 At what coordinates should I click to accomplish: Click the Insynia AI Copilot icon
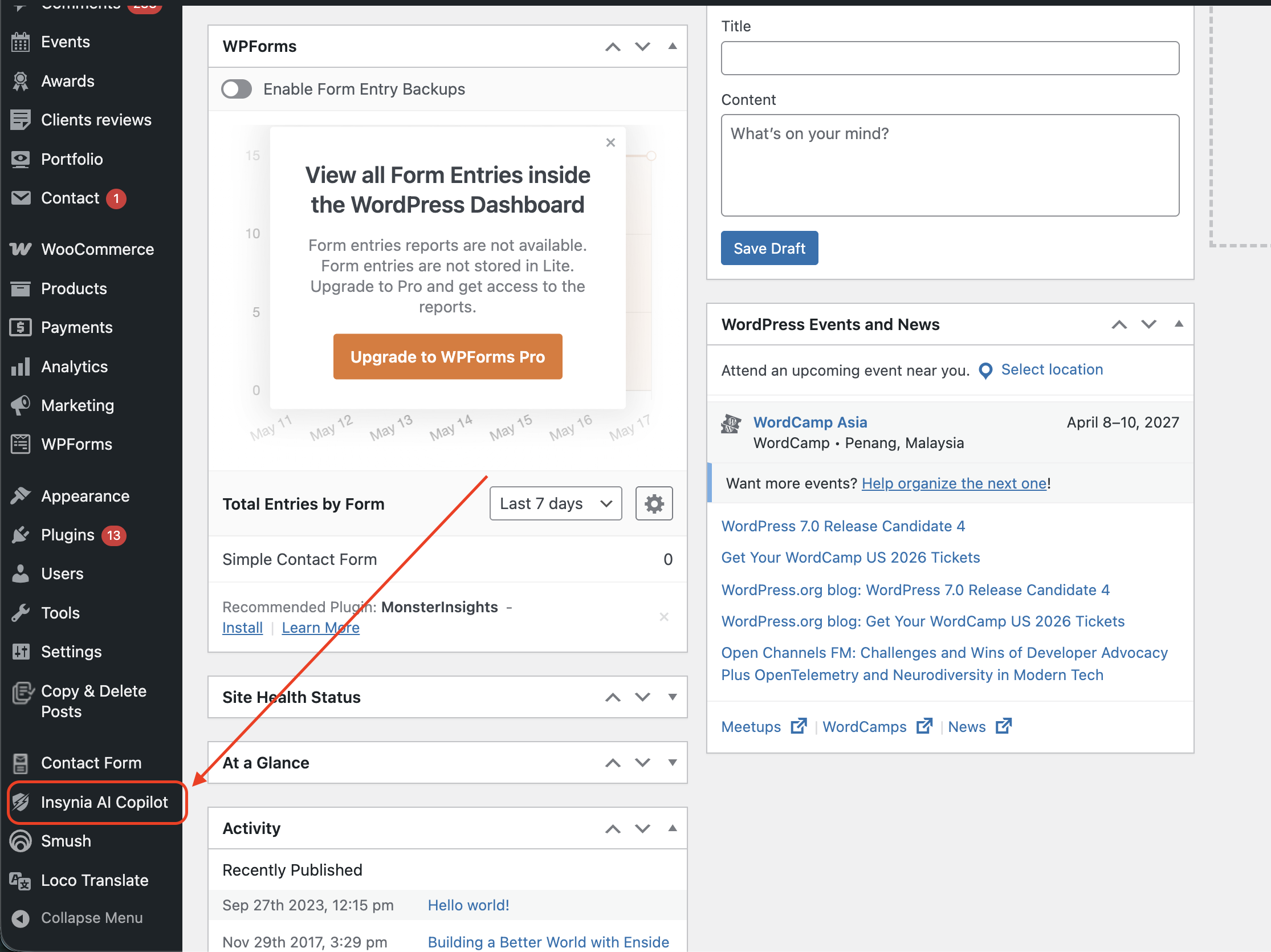tap(21, 802)
